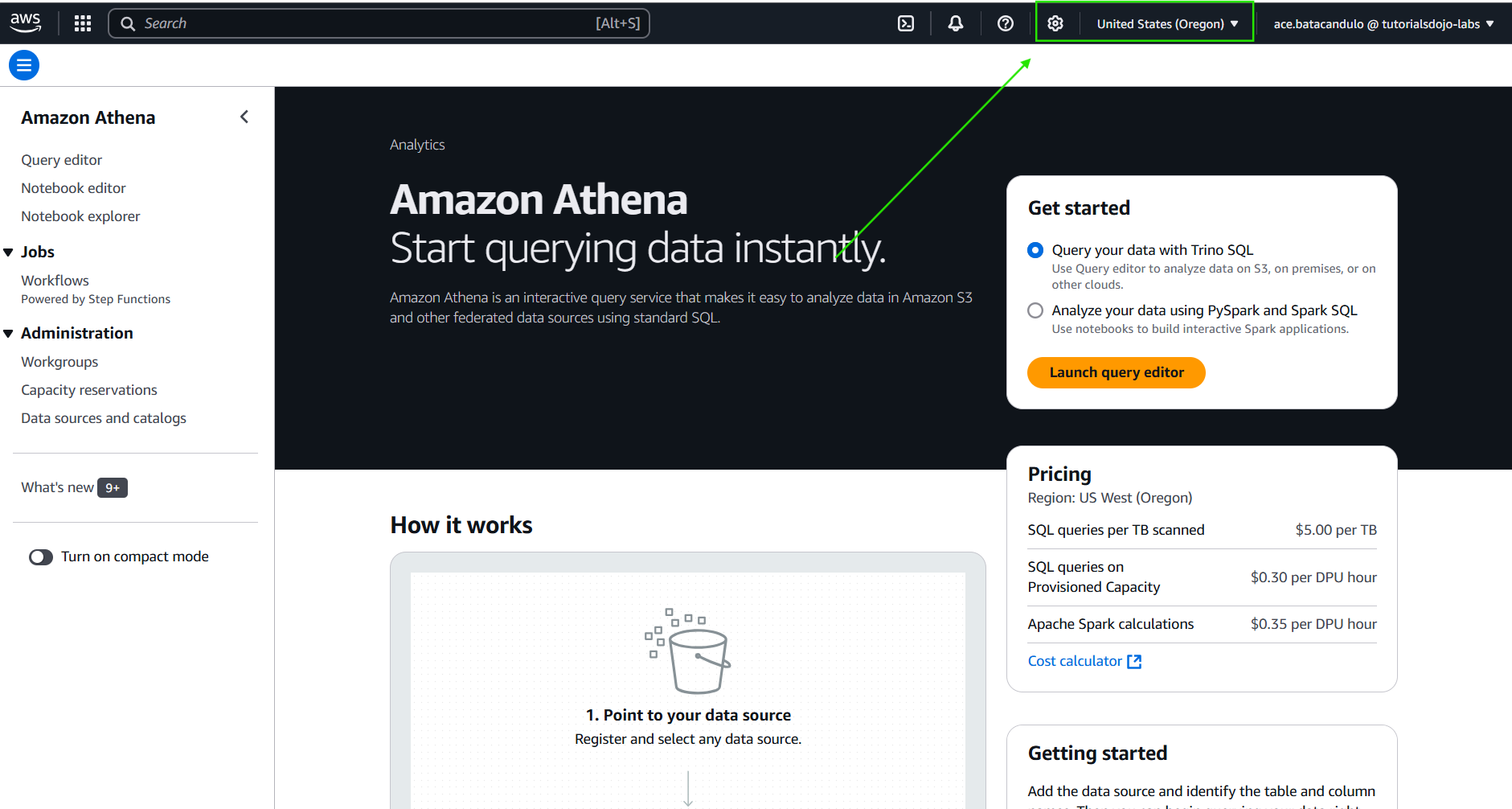The width and height of the screenshot is (1512, 809).
Task: Open the CloudShell terminal icon
Action: 906,23
